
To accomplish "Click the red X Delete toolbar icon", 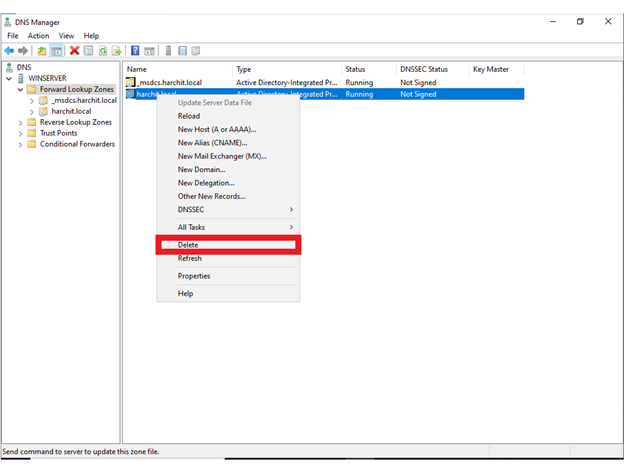I will (74, 51).
